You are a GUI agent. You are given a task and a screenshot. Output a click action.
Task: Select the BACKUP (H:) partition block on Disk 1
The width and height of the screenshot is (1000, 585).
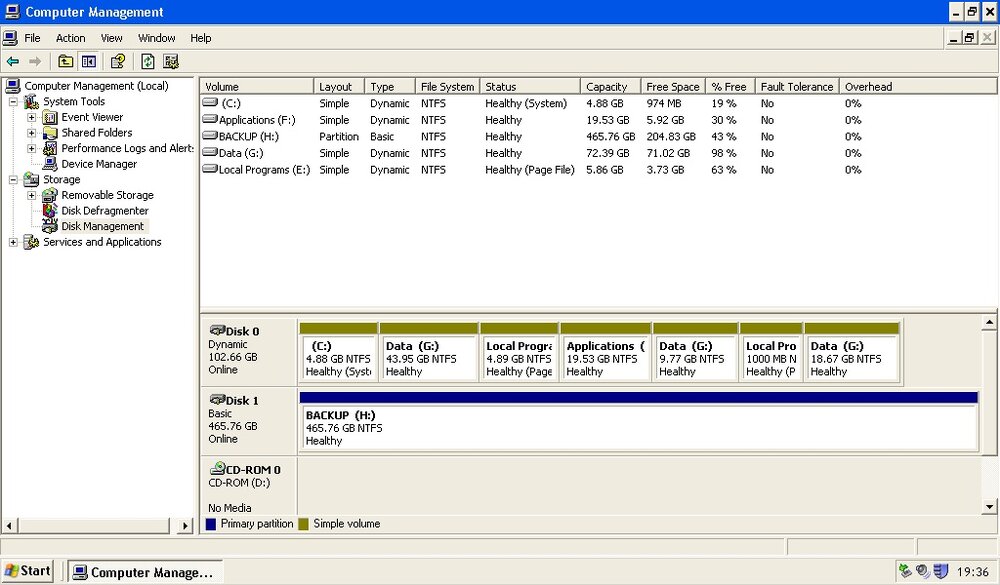(638, 422)
